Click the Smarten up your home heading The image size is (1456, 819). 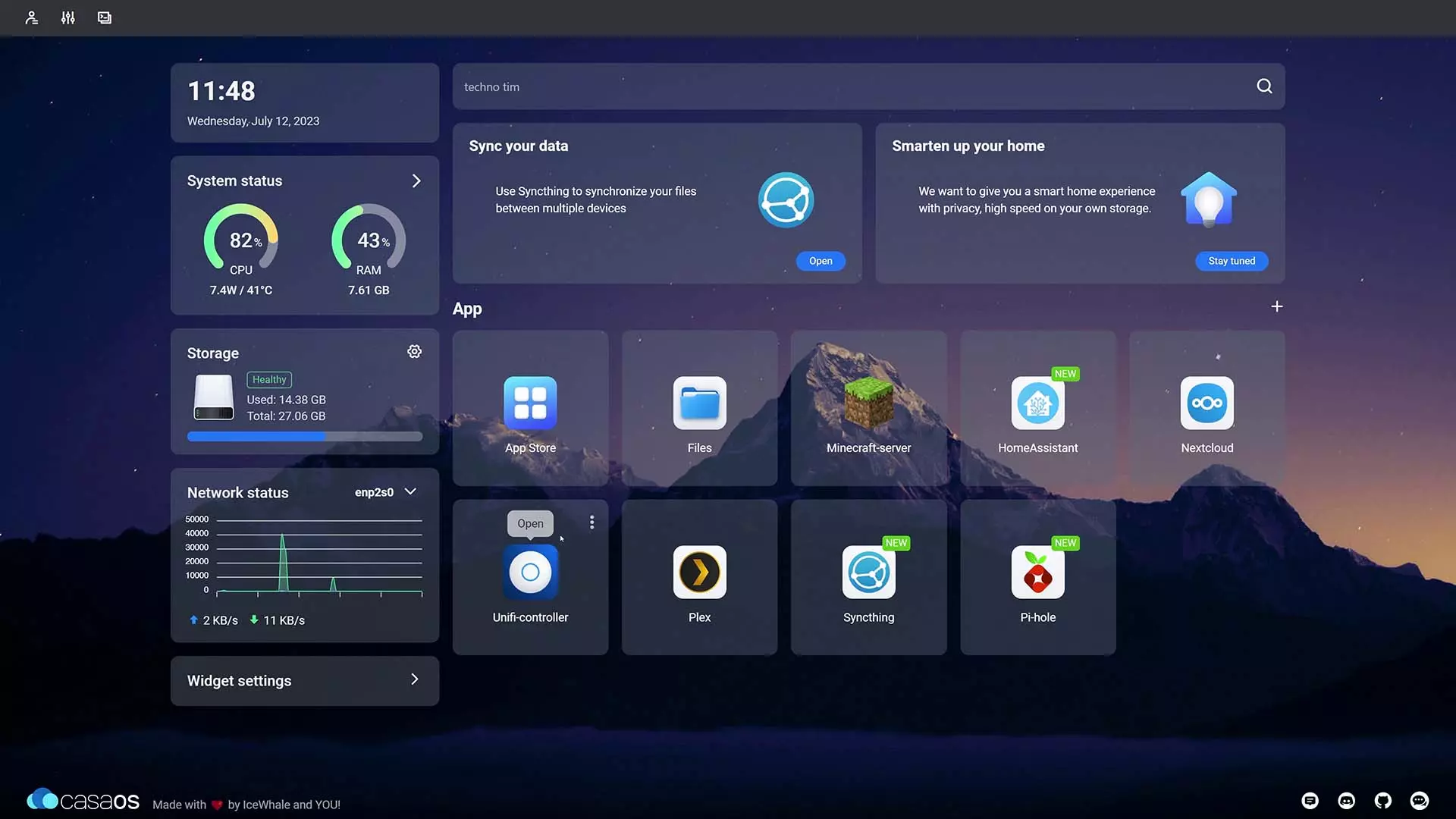(968, 146)
